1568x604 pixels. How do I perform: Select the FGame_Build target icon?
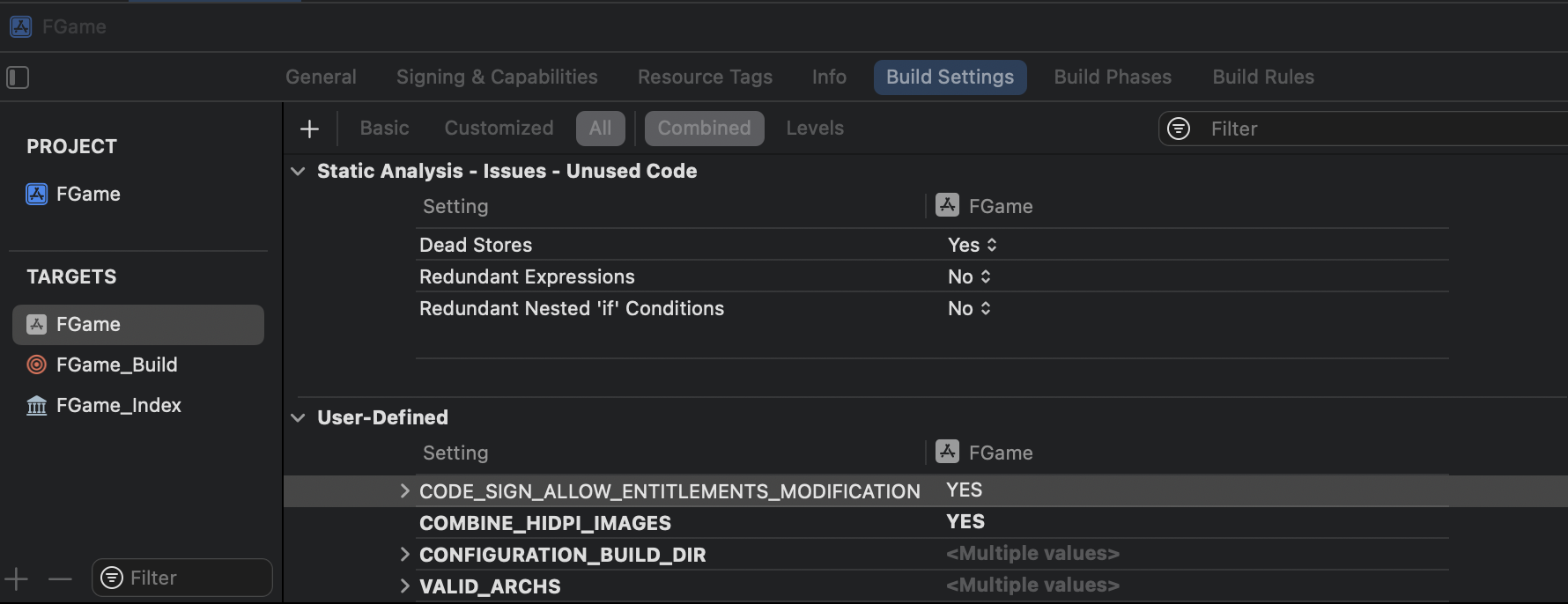[37, 365]
